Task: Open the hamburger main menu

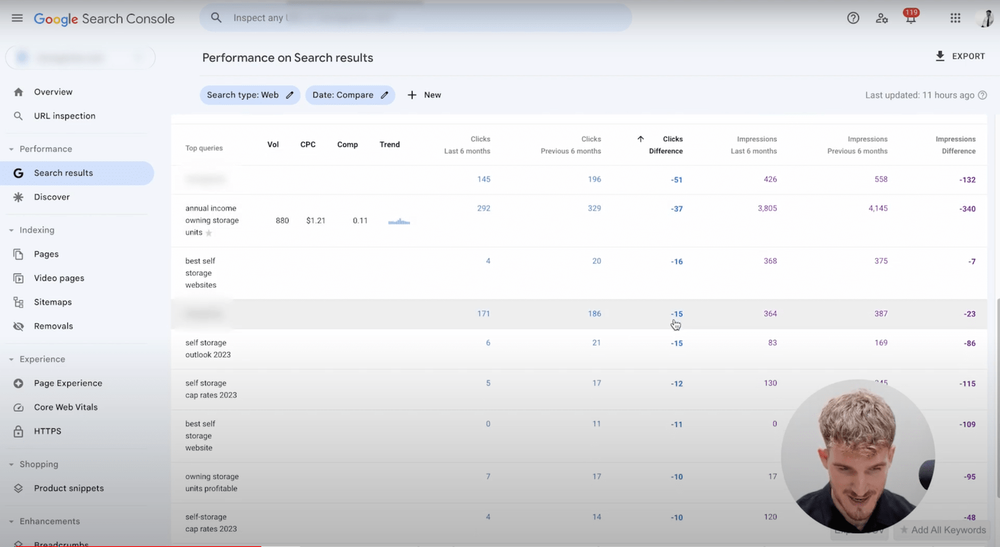Action: tap(17, 18)
